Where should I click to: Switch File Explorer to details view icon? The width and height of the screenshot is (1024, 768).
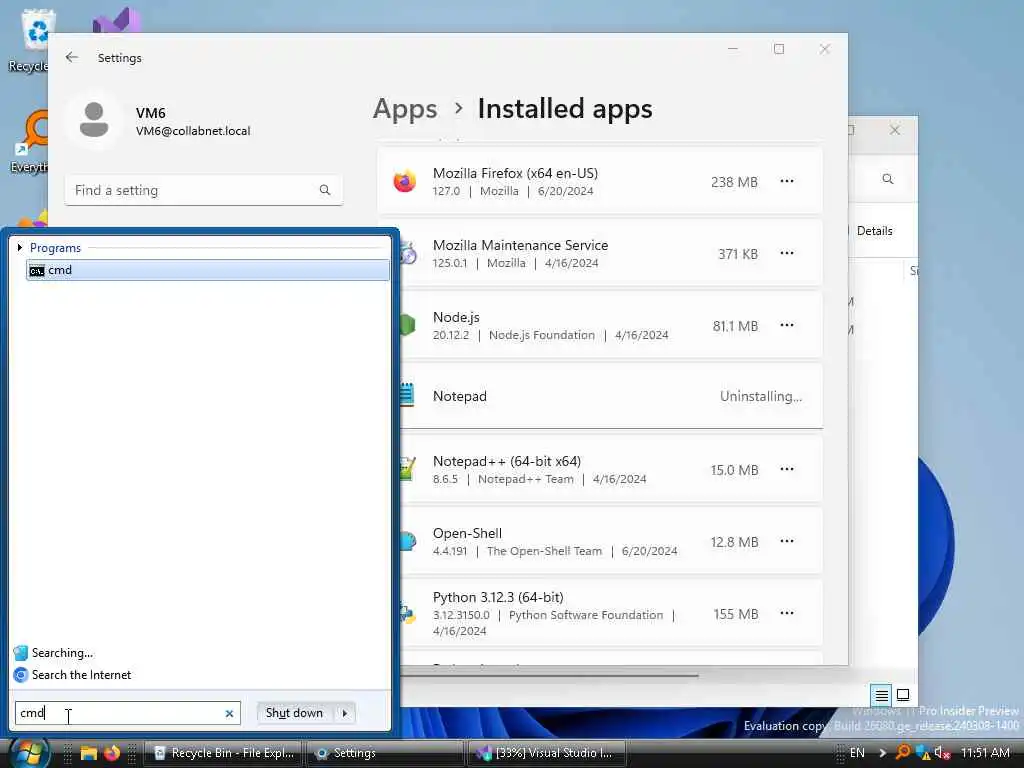pyautogui.click(x=881, y=695)
